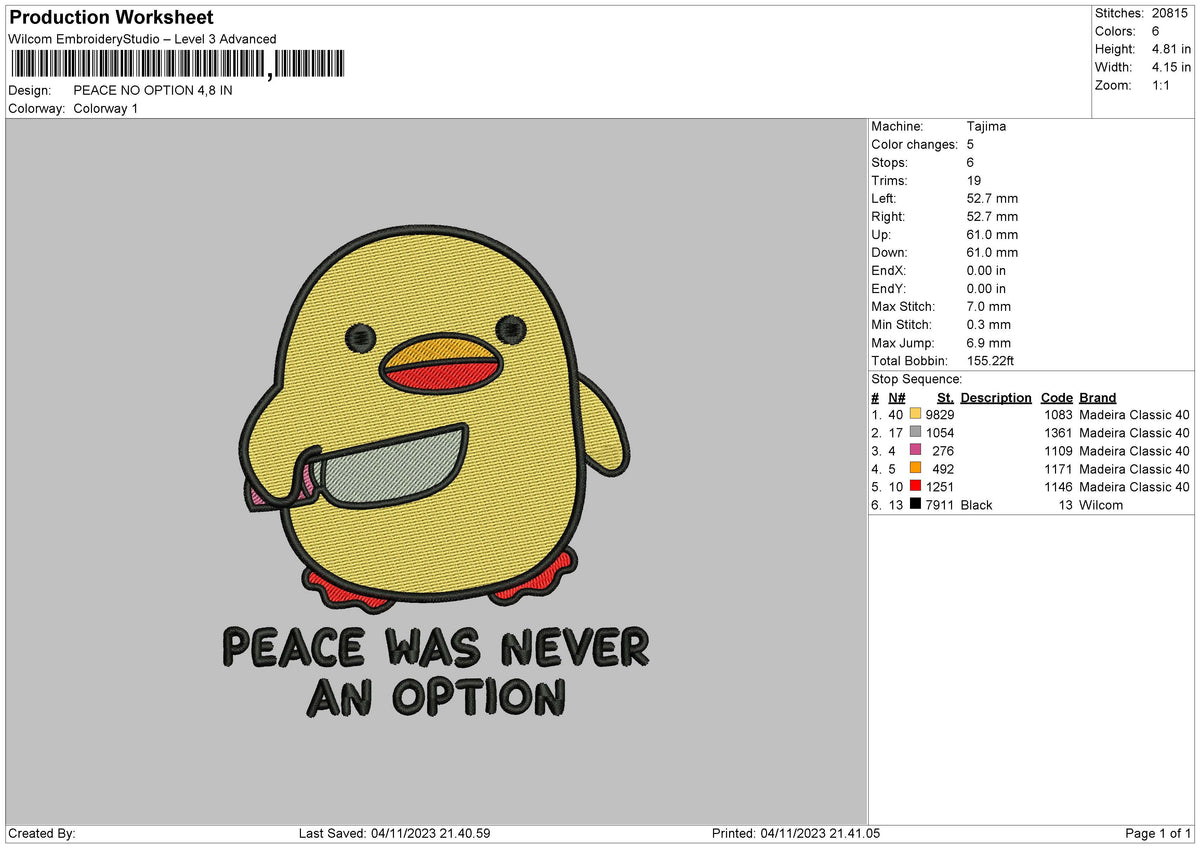
Task: Click the black swatch in stop 6
Action: coord(915,505)
